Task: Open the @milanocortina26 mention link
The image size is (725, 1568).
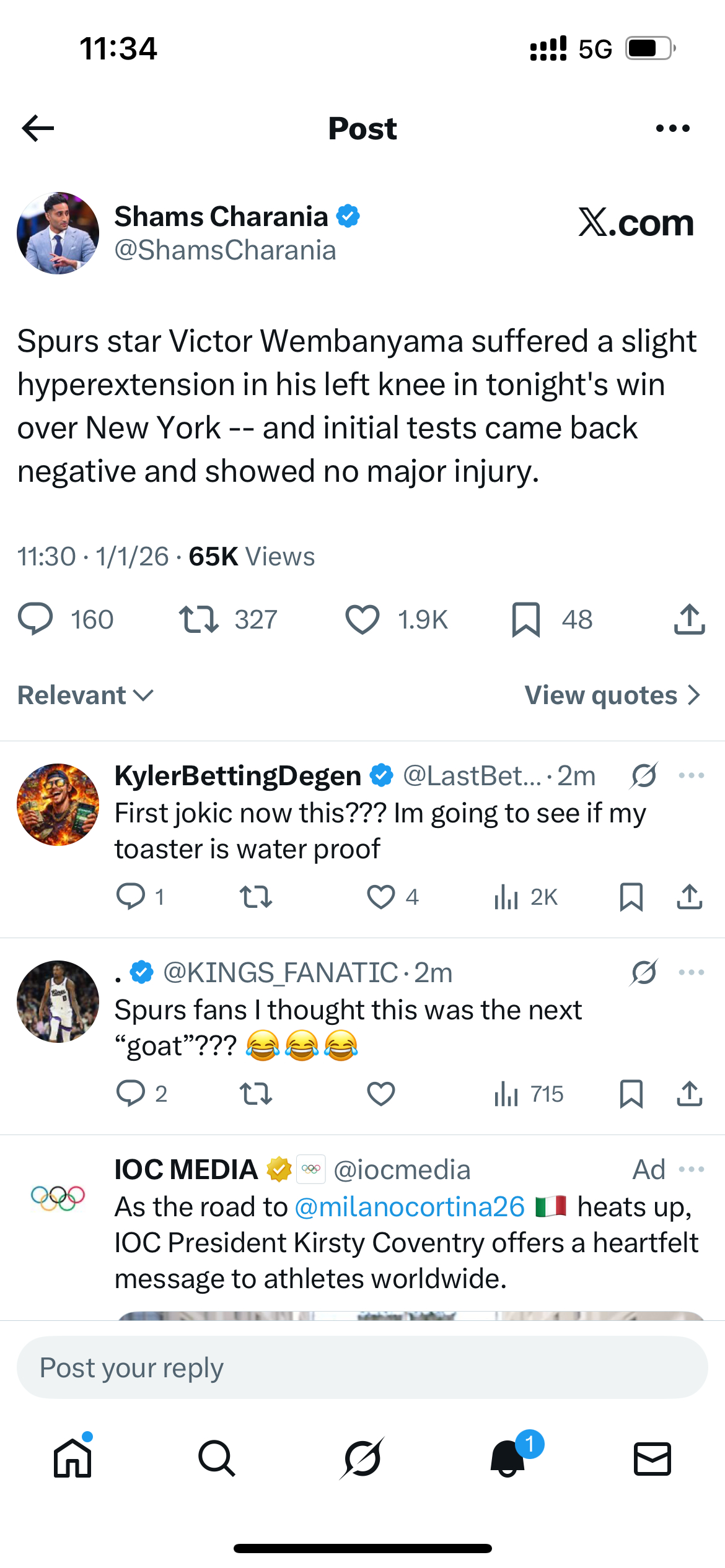Action: tap(410, 1206)
